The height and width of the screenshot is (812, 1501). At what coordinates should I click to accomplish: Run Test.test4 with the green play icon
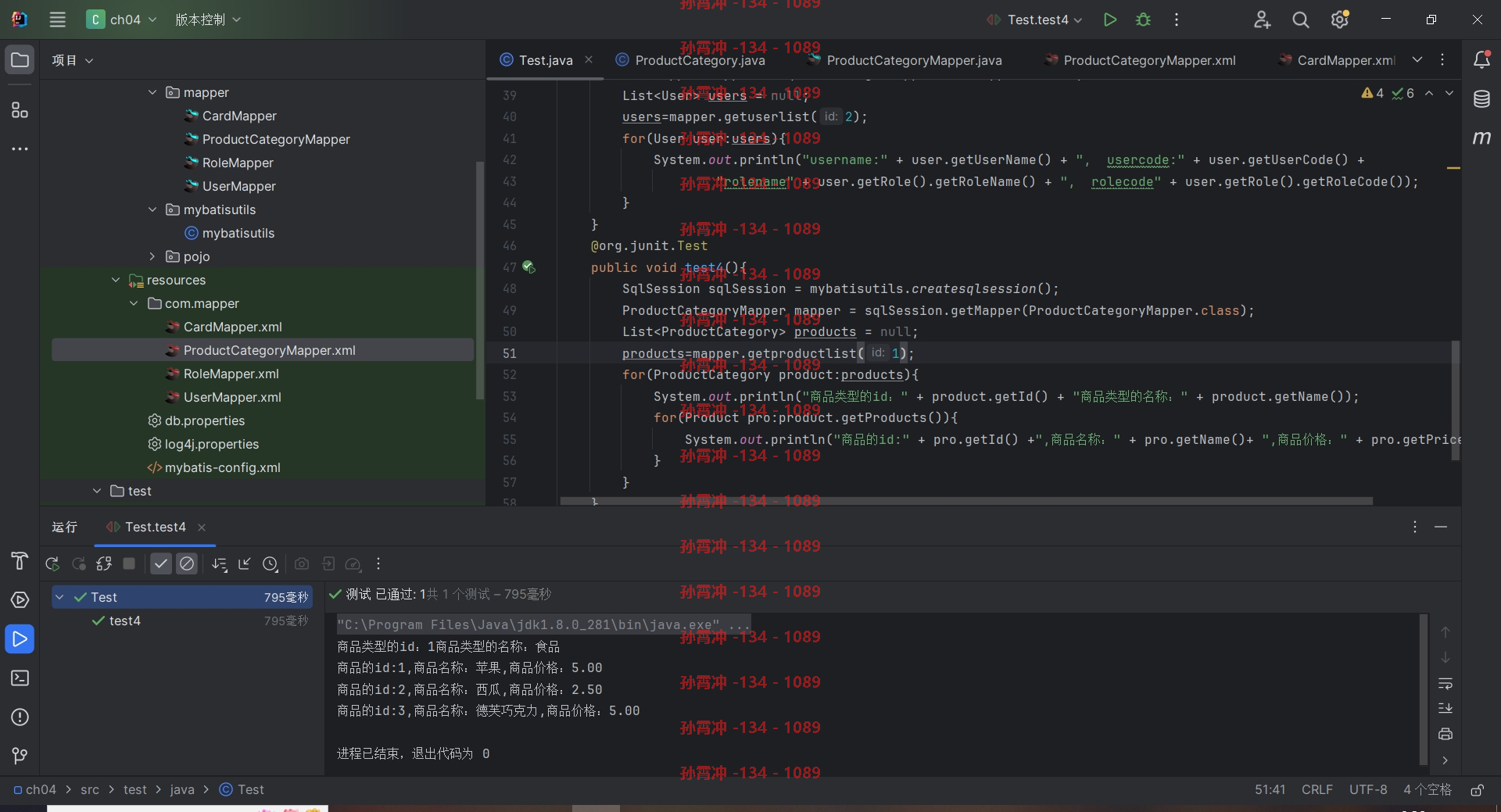point(1110,20)
